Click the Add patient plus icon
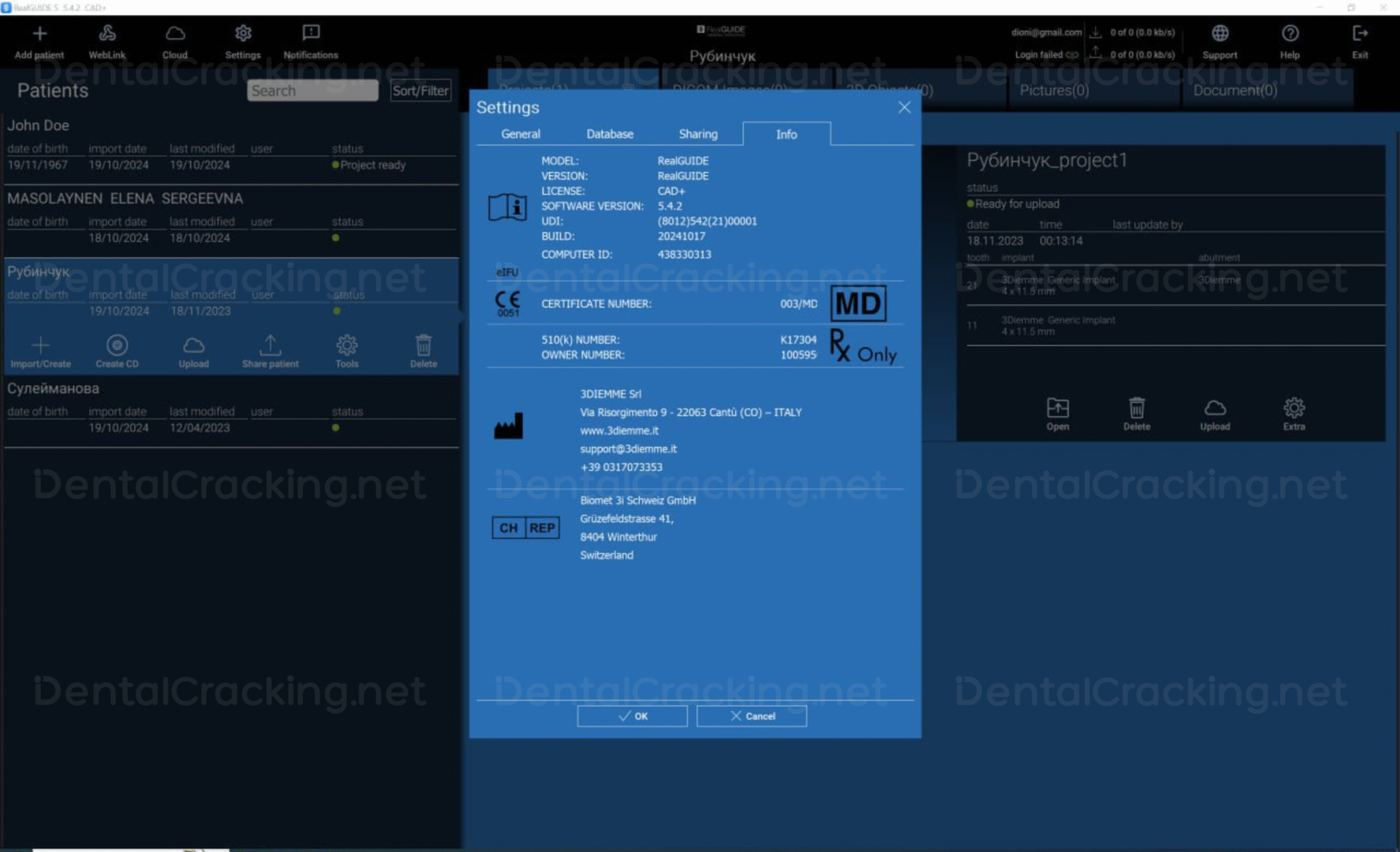 [x=39, y=34]
